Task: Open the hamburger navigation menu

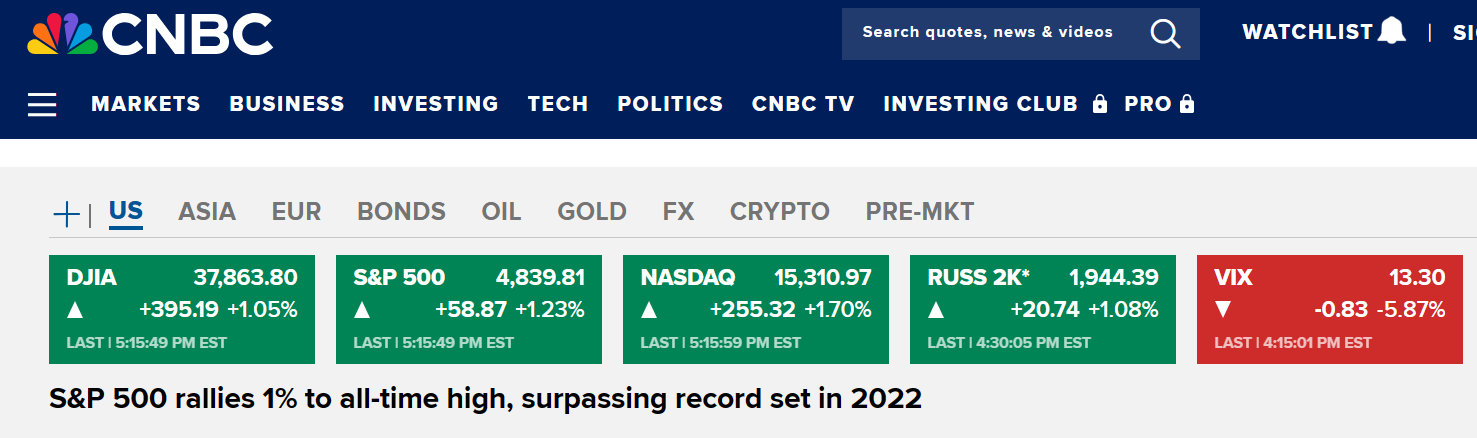Action: [x=42, y=104]
